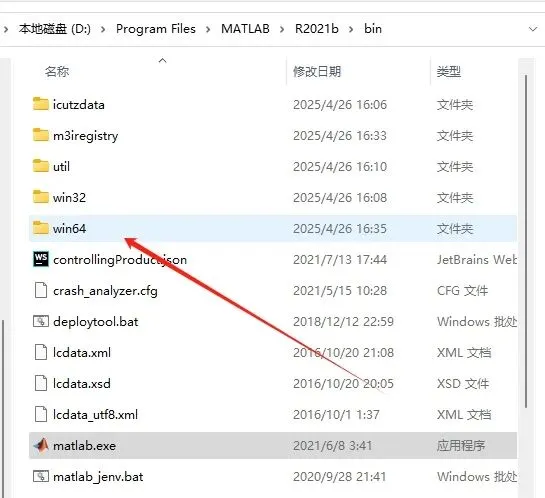The height and width of the screenshot is (498, 545).
Task: Open the address bar history dropdown
Action: (x=533, y=29)
